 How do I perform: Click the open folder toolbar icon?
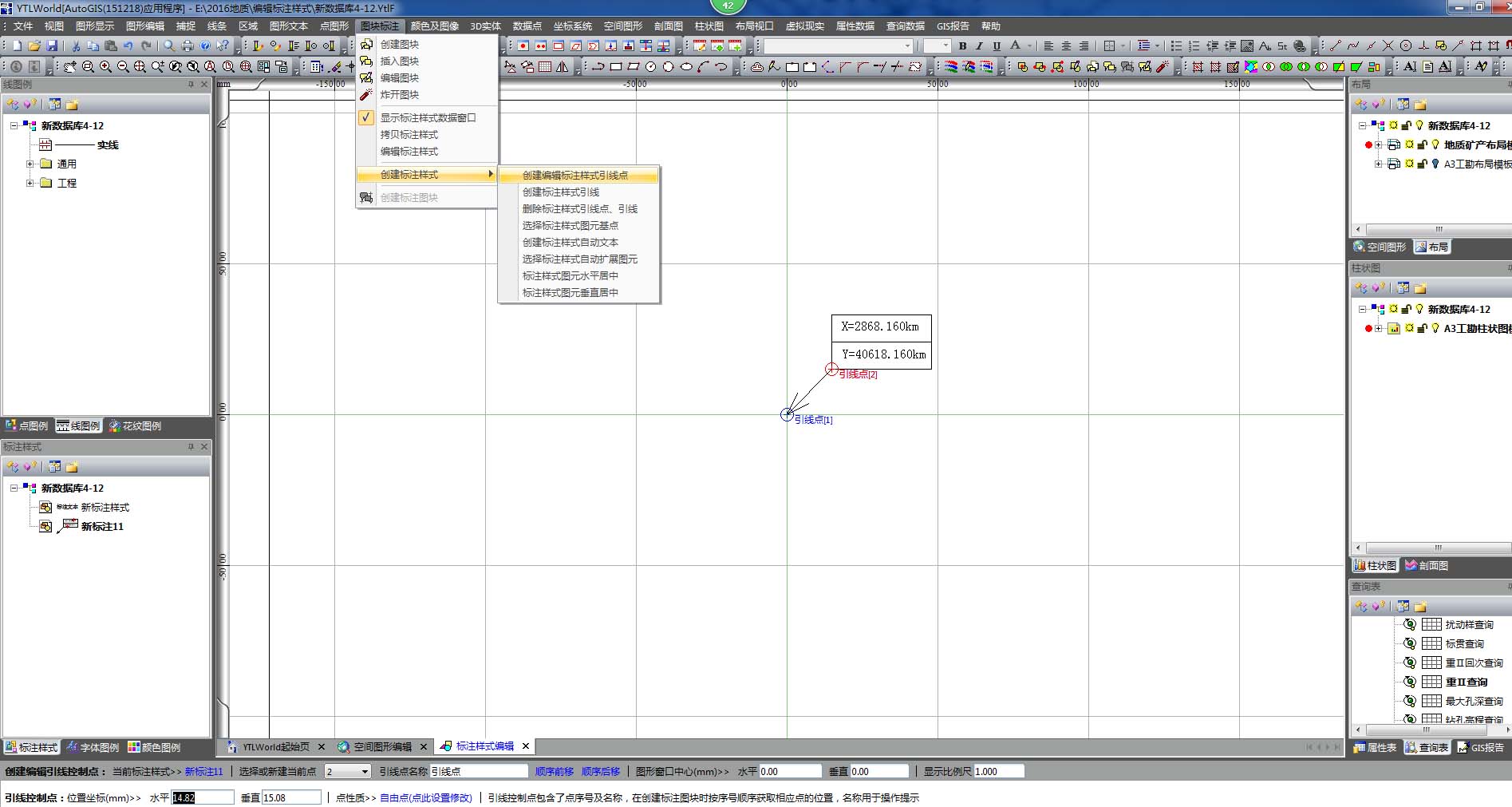(x=34, y=46)
